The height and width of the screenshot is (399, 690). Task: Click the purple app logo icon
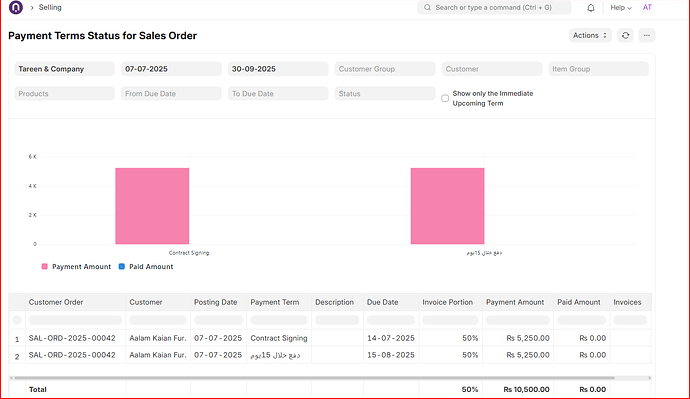coord(16,7)
